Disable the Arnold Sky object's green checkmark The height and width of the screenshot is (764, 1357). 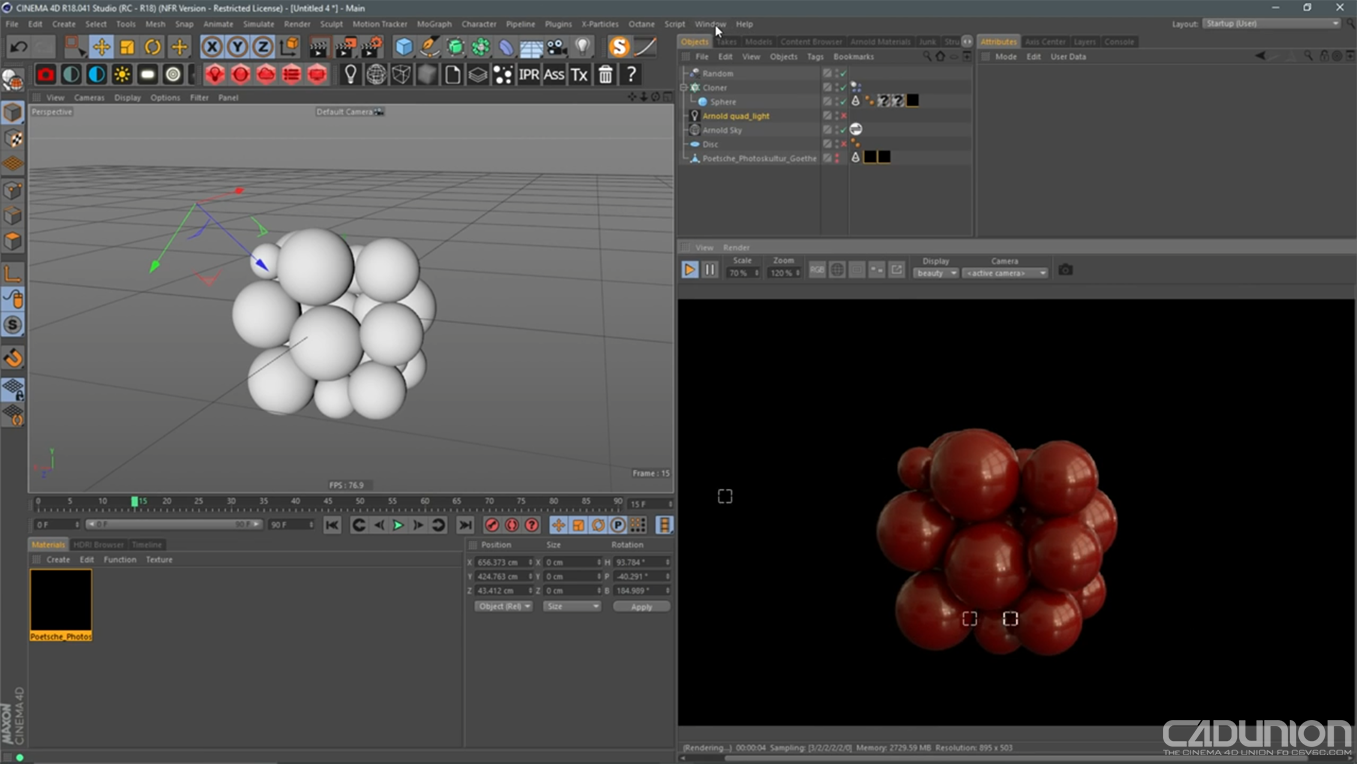pyautogui.click(x=843, y=129)
